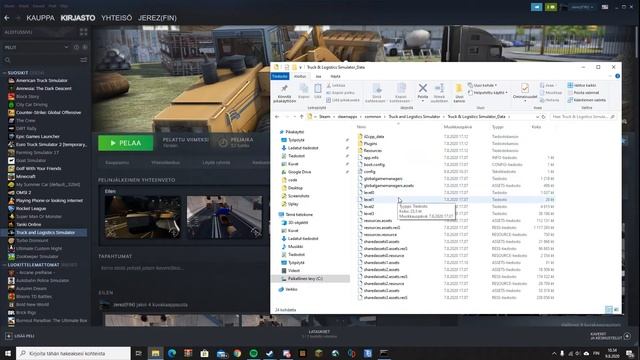640x360 pixels.
Task: Open the Helppokäyttö easy access dropdown
Action: [x=488, y=93]
